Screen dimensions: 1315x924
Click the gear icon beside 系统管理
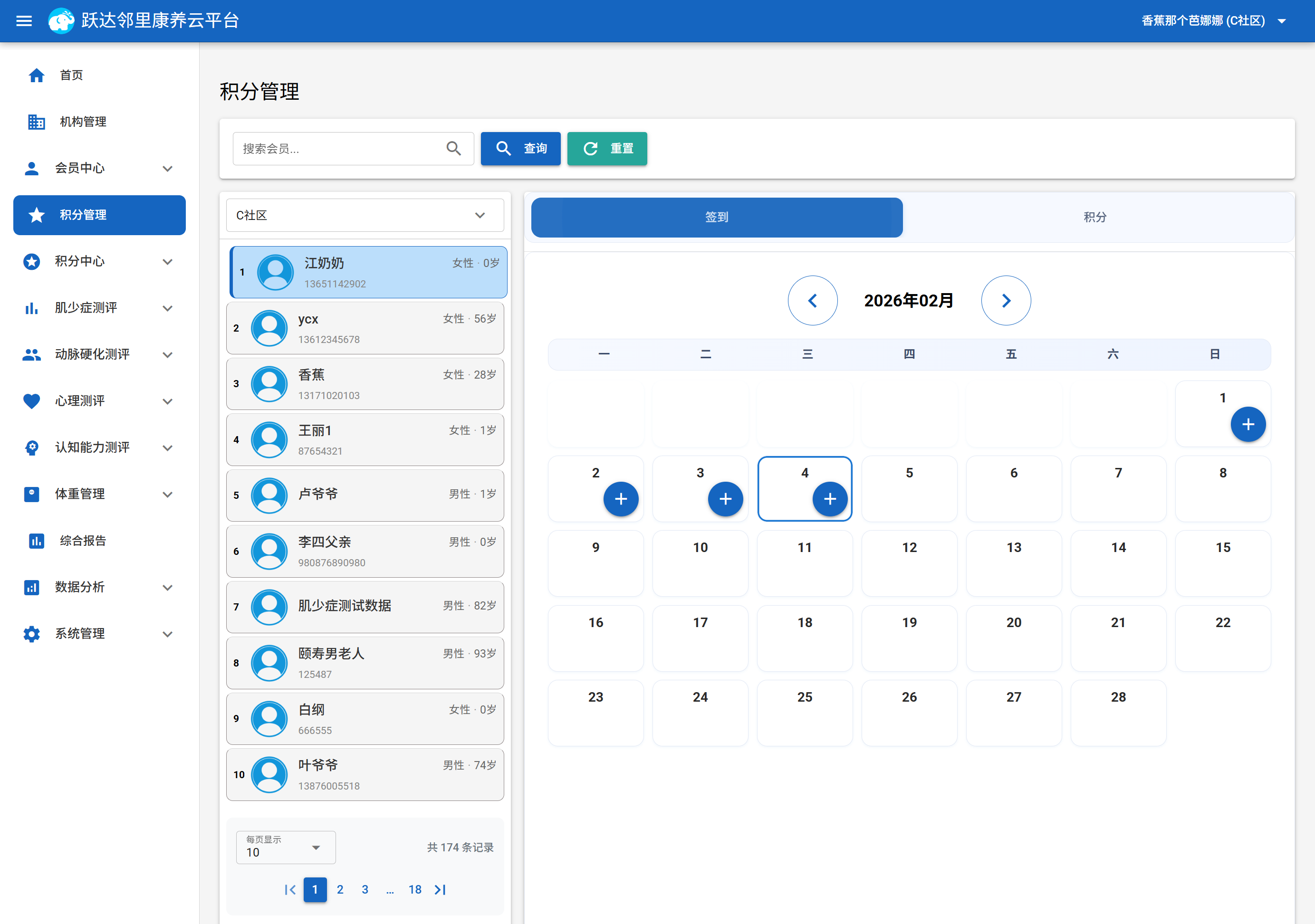31,634
